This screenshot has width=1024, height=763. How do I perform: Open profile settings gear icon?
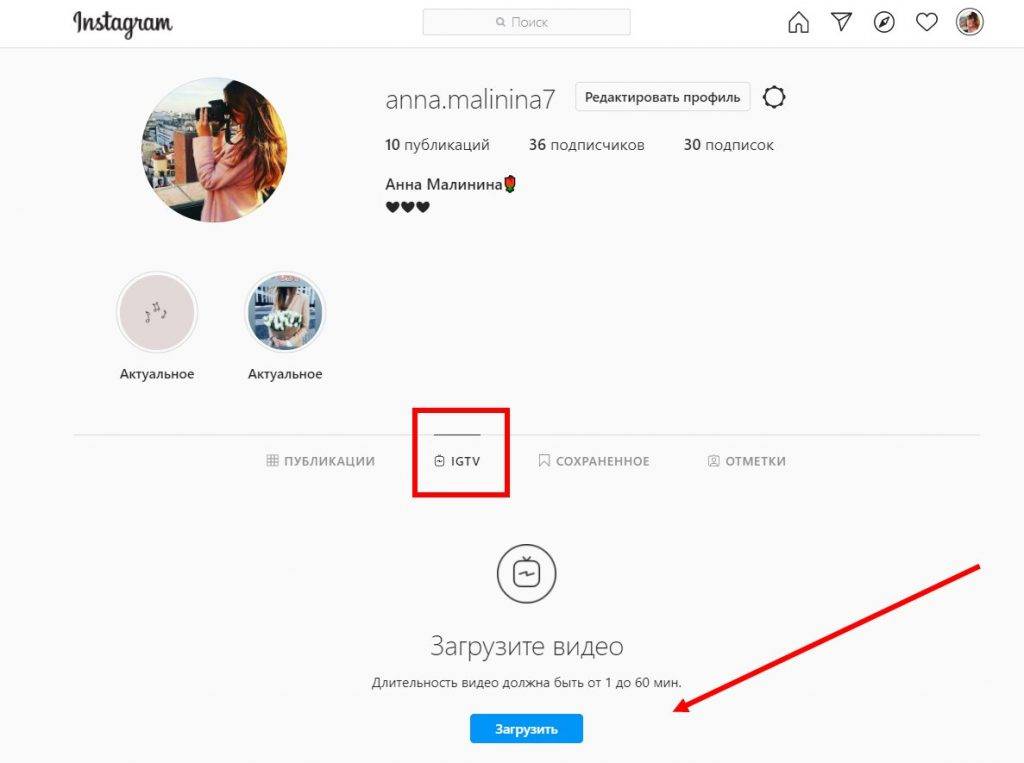pyautogui.click(x=774, y=97)
